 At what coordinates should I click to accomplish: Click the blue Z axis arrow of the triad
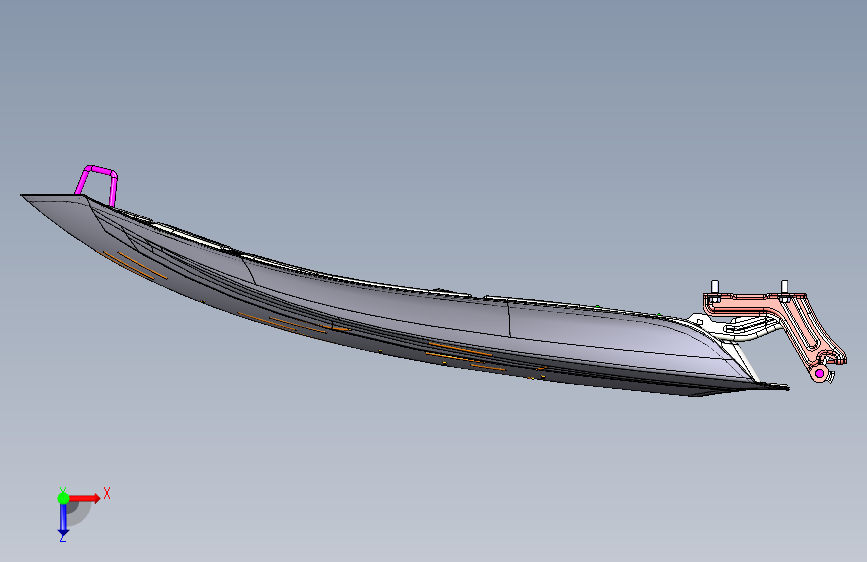[63, 520]
